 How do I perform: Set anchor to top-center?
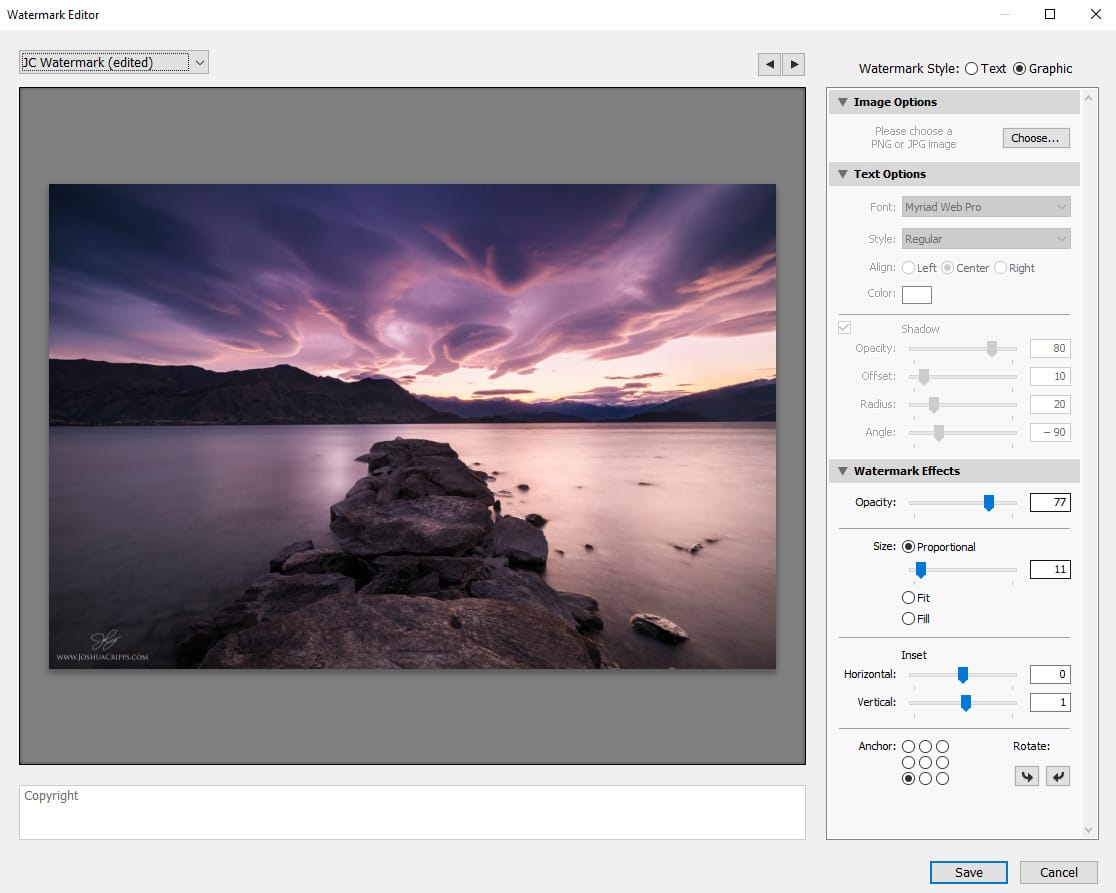click(x=925, y=746)
